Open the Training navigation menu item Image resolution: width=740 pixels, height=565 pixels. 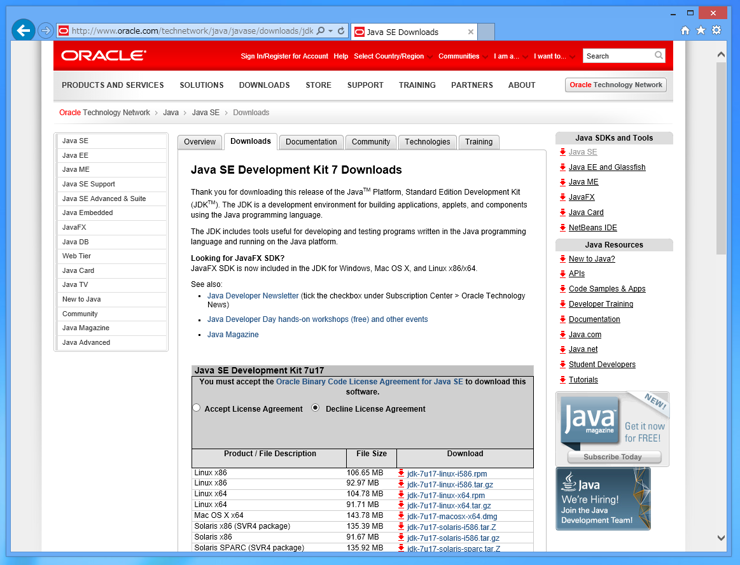pyautogui.click(x=417, y=85)
